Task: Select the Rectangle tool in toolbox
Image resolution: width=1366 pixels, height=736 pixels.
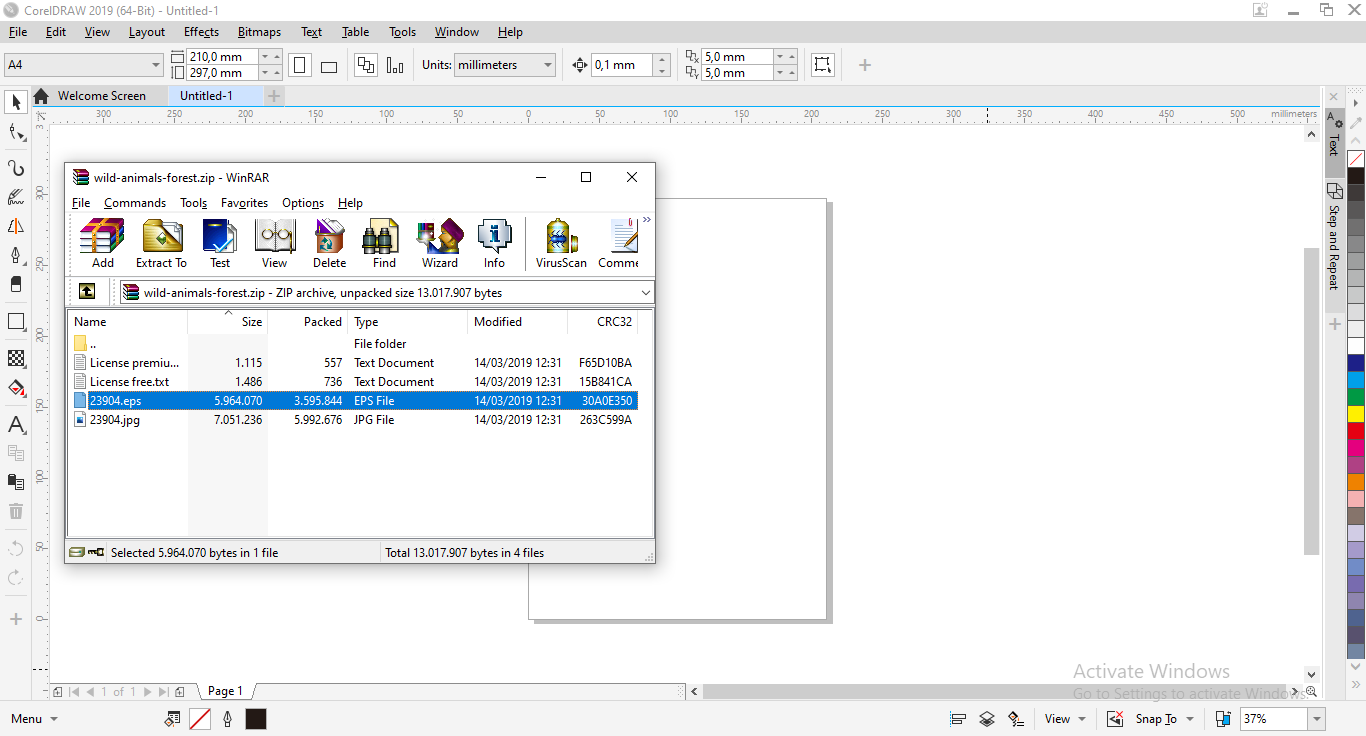Action: point(16,322)
